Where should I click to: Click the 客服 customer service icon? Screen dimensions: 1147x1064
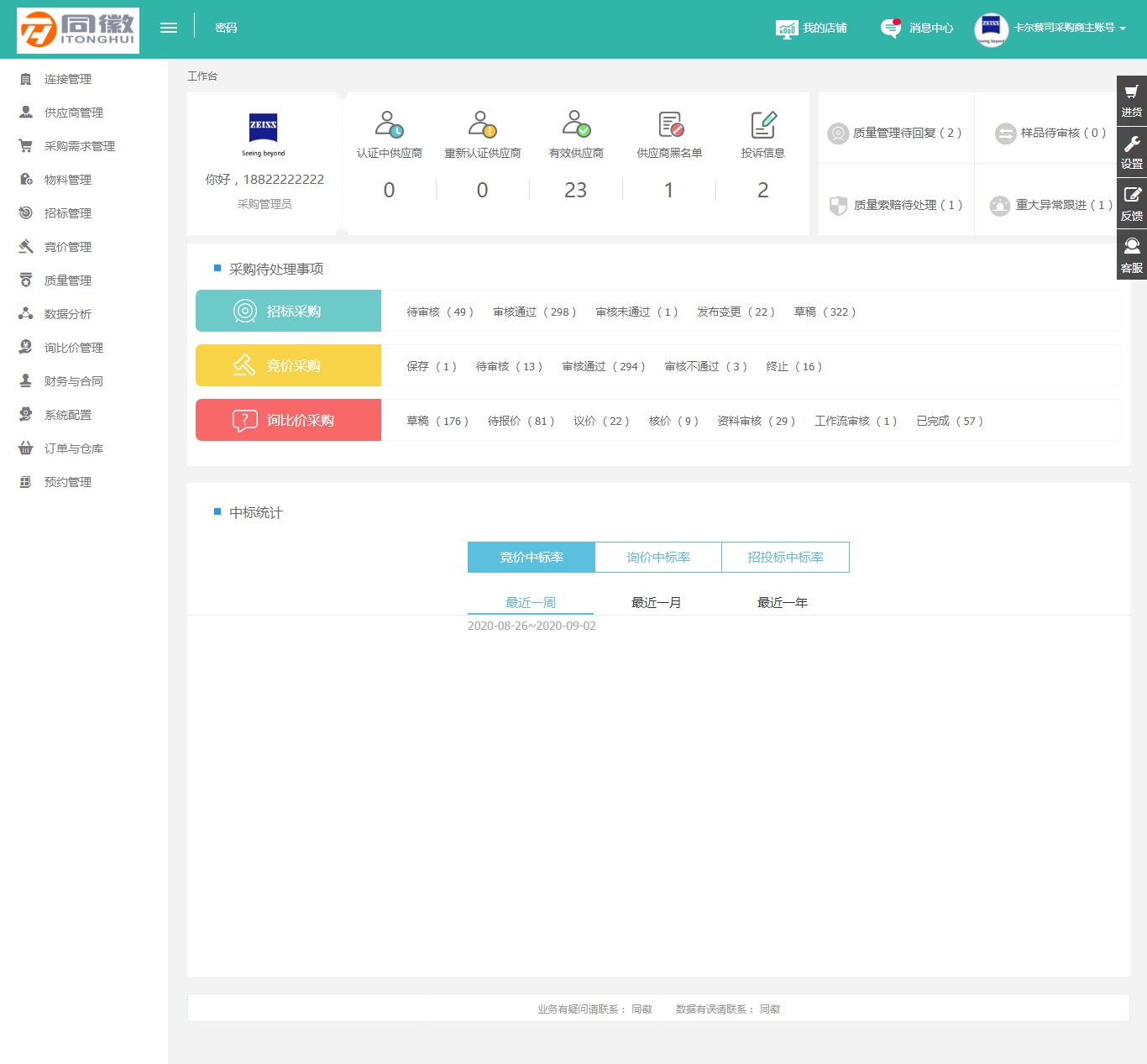1131,248
